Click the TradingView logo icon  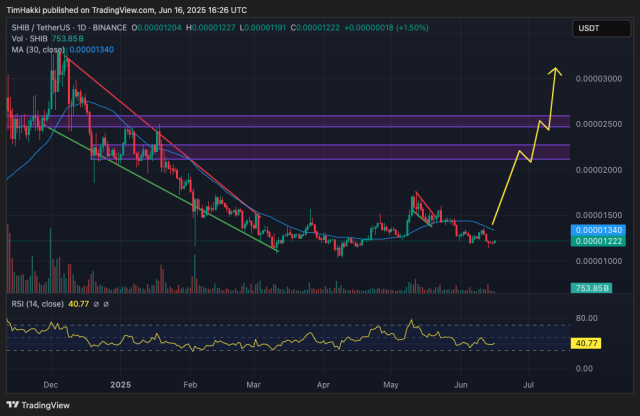tap(13, 405)
